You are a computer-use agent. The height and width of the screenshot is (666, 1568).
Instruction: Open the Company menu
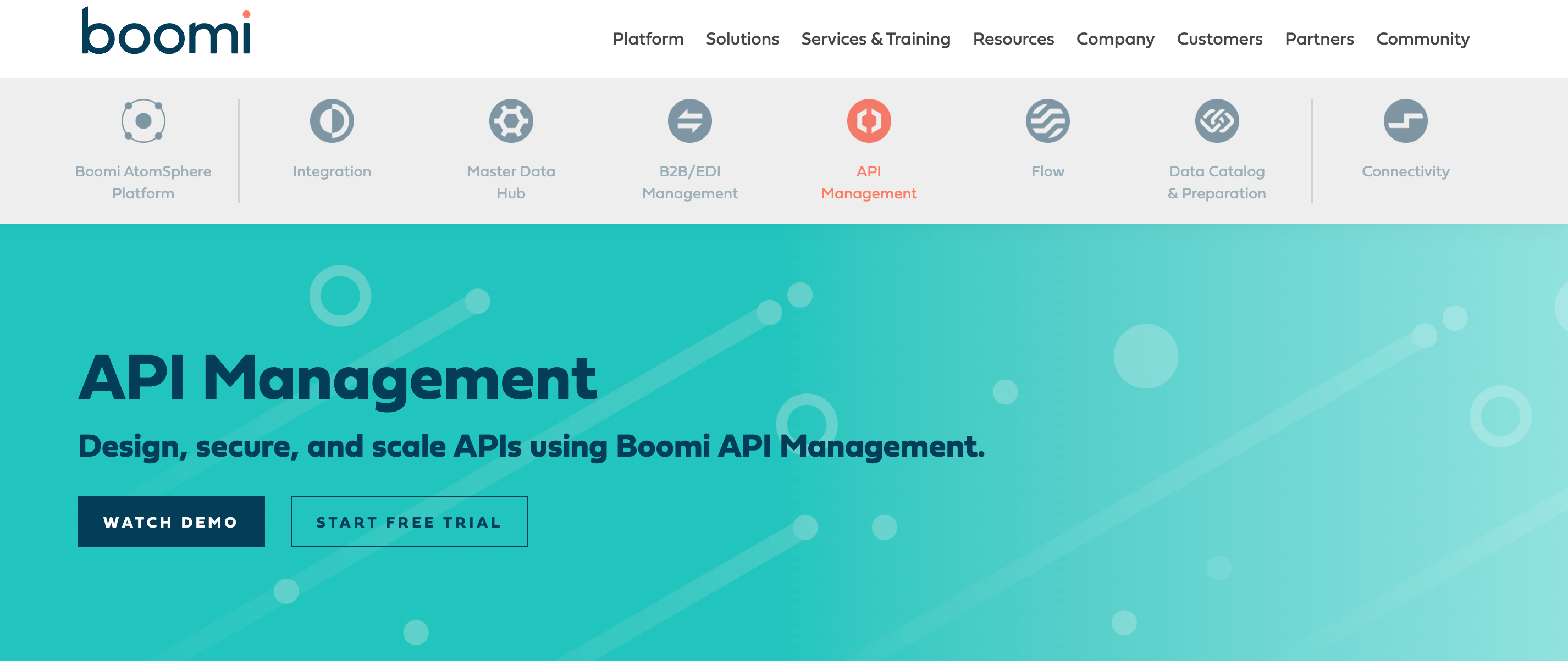coord(1115,40)
